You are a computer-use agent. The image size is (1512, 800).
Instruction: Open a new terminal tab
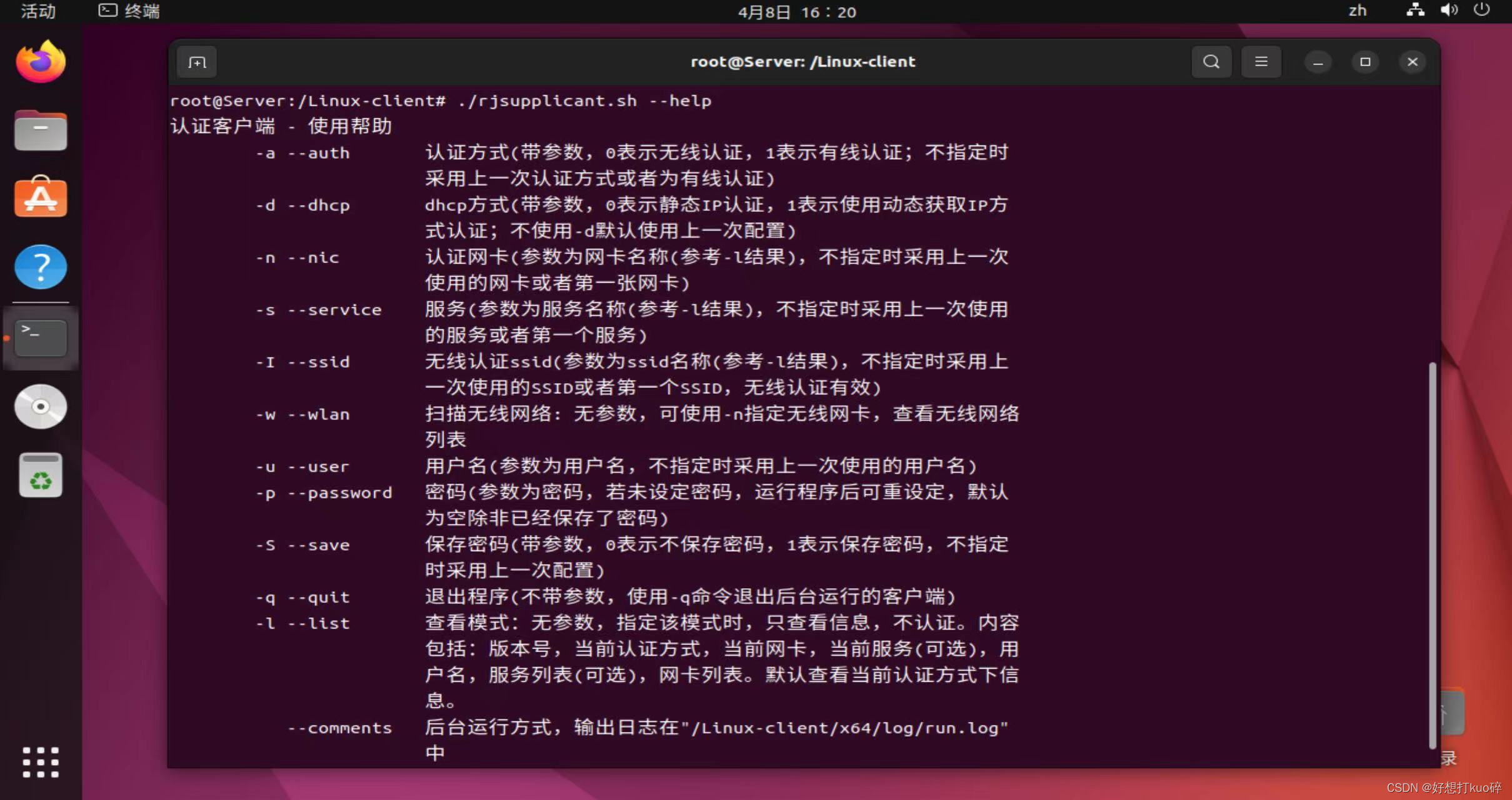click(x=197, y=62)
